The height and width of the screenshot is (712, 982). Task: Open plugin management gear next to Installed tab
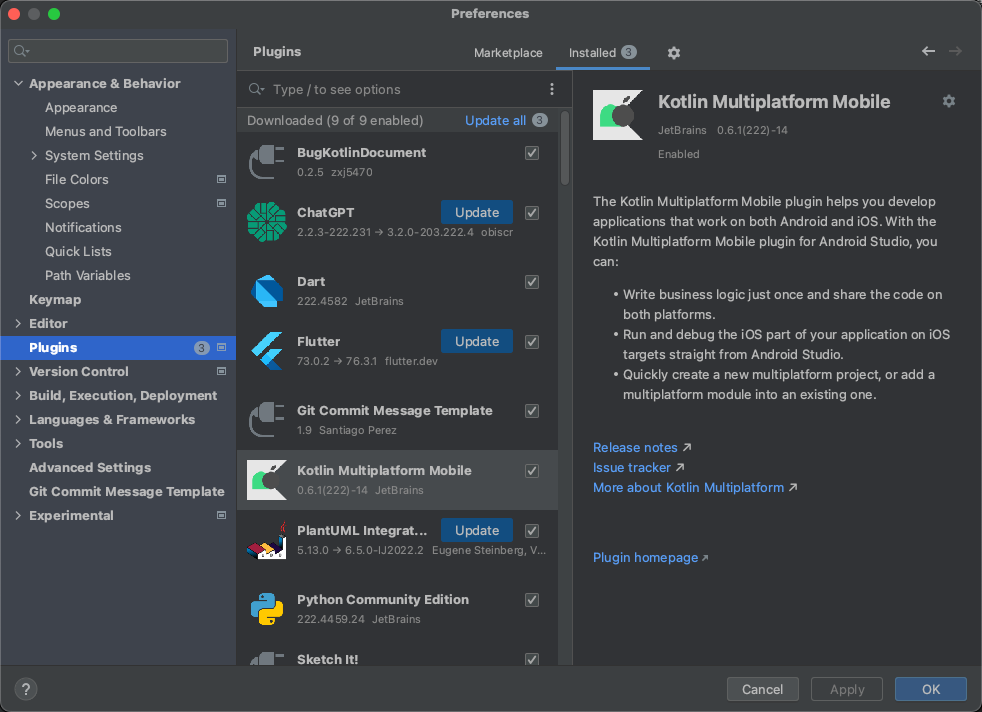coord(674,53)
